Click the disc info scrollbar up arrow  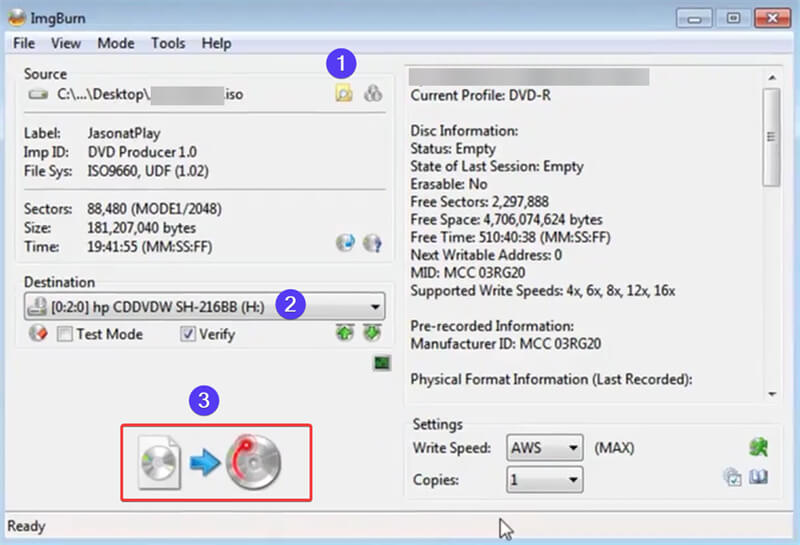(x=772, y=78)
